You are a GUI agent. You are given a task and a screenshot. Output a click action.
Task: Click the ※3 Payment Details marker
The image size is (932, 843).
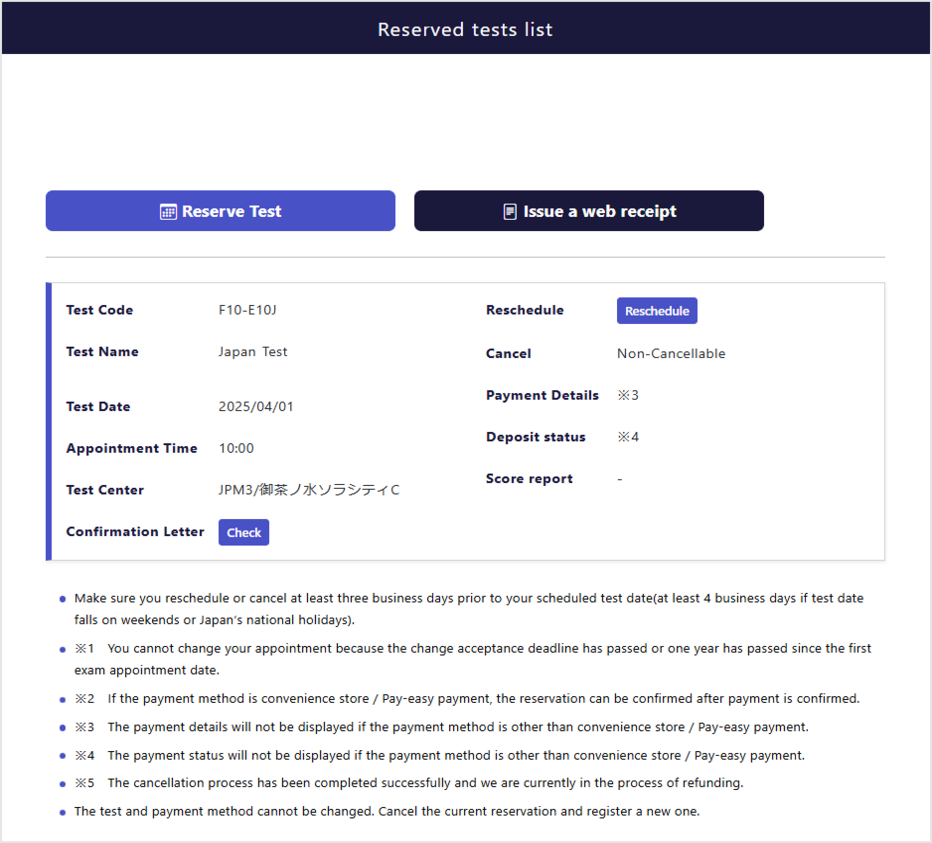click(626, 395)
